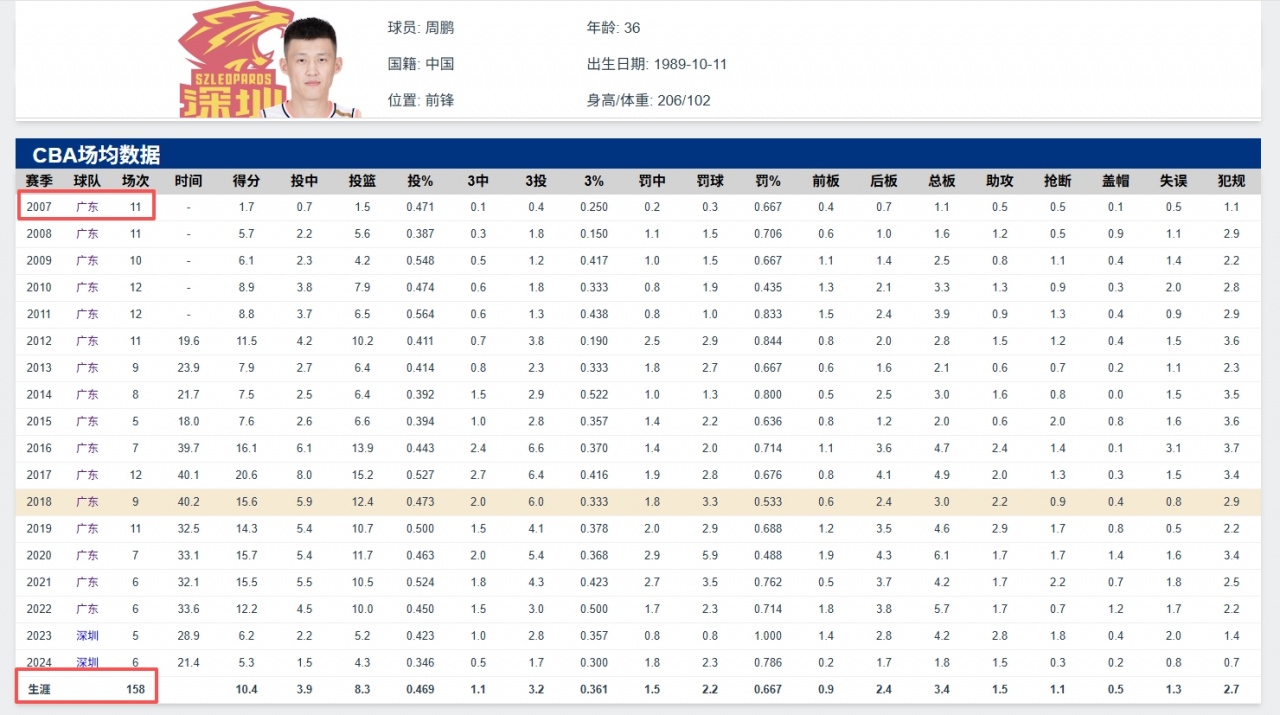Open the 深圳 team link for season 2024
The width and height of the screenshot is (1280, 715).
point(87,663)
